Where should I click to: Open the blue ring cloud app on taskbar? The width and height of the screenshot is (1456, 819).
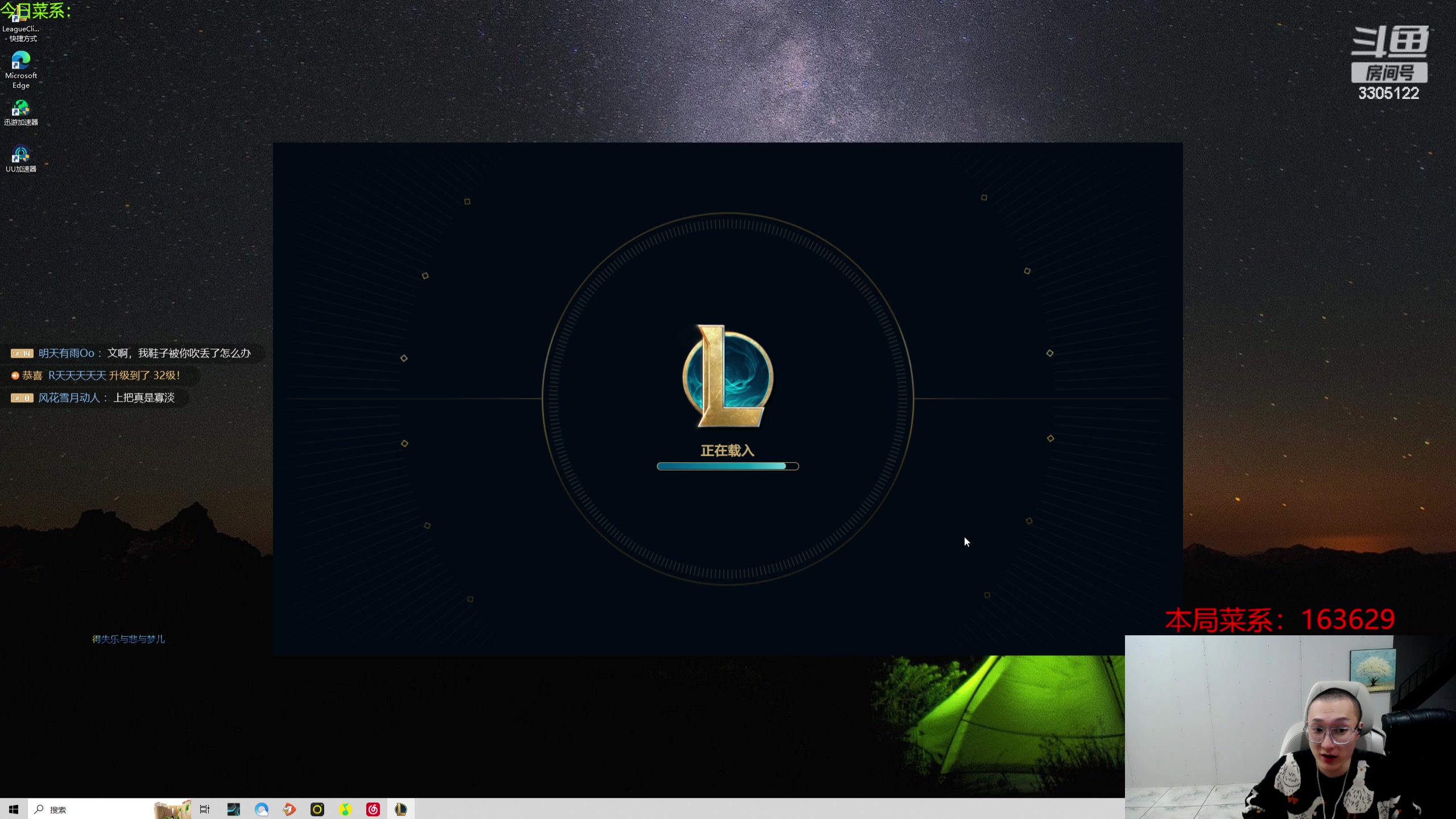point(262,809)
